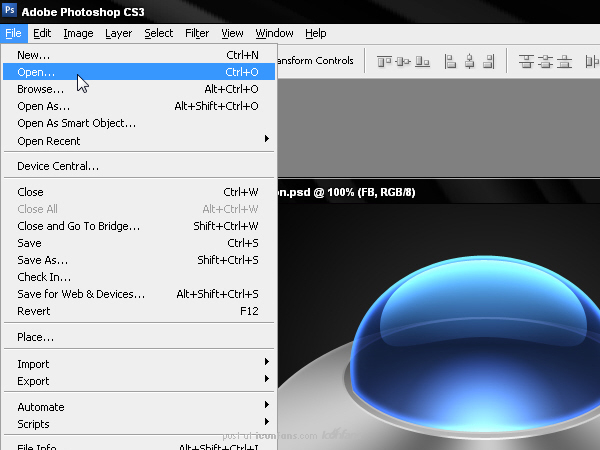The width and height of the screenshot is (600, 450).
Task: Choose Check In... menu entry
Action: tap(139, 277)
